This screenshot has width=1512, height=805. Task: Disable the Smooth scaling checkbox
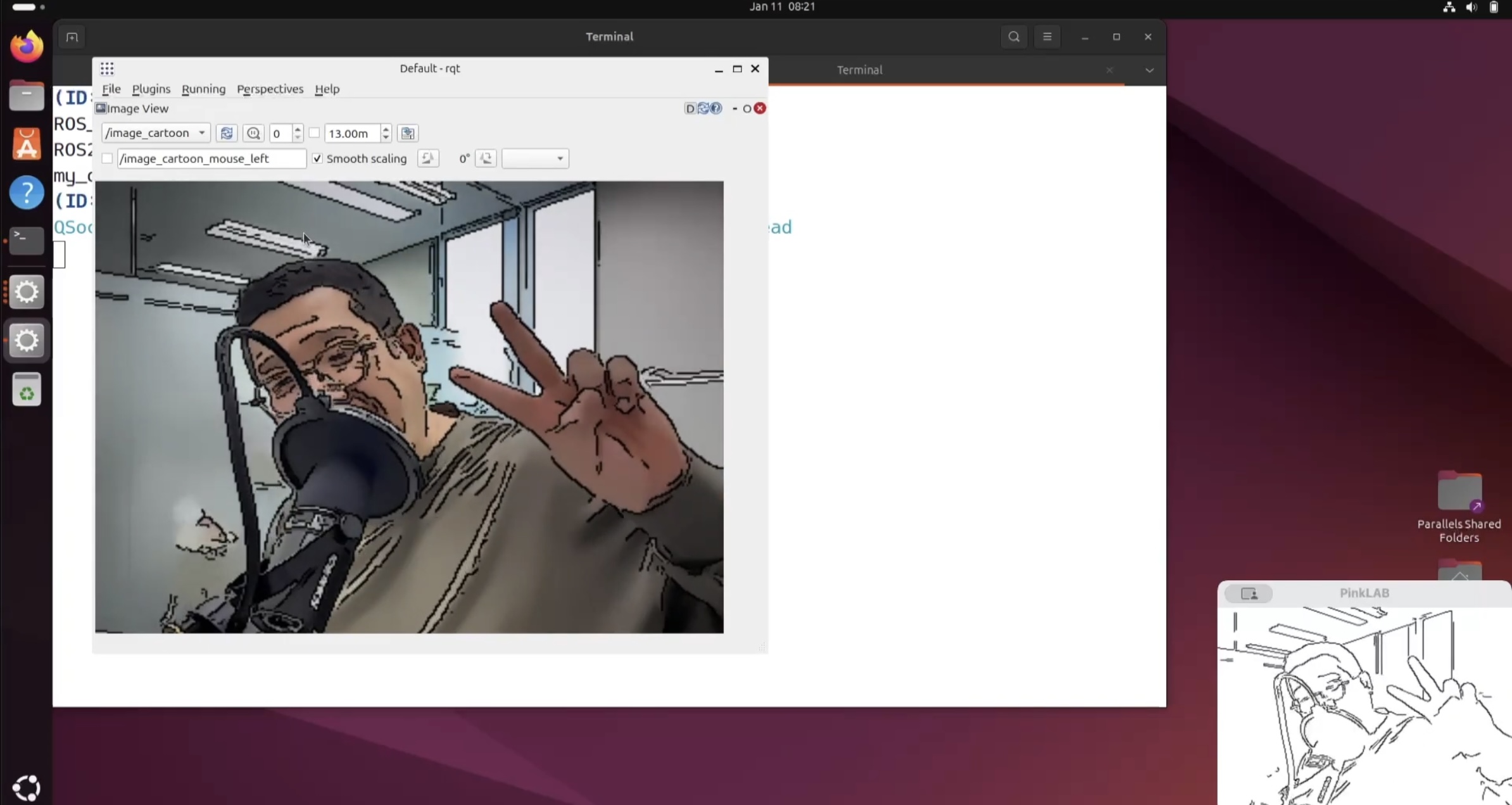317,158
